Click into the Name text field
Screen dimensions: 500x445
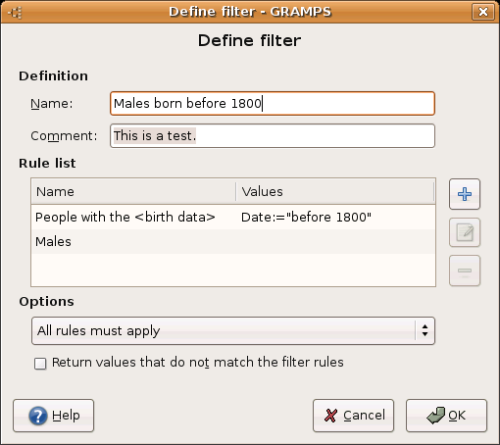[272, 104]
